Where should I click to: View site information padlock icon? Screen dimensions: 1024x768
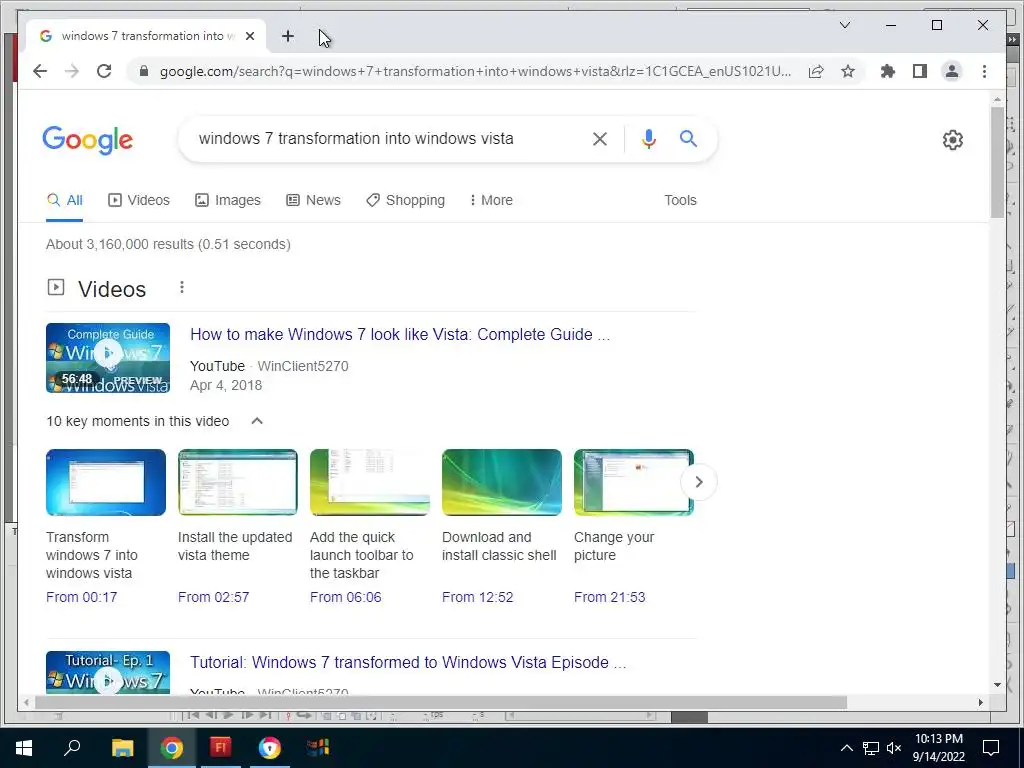point(144,71)
